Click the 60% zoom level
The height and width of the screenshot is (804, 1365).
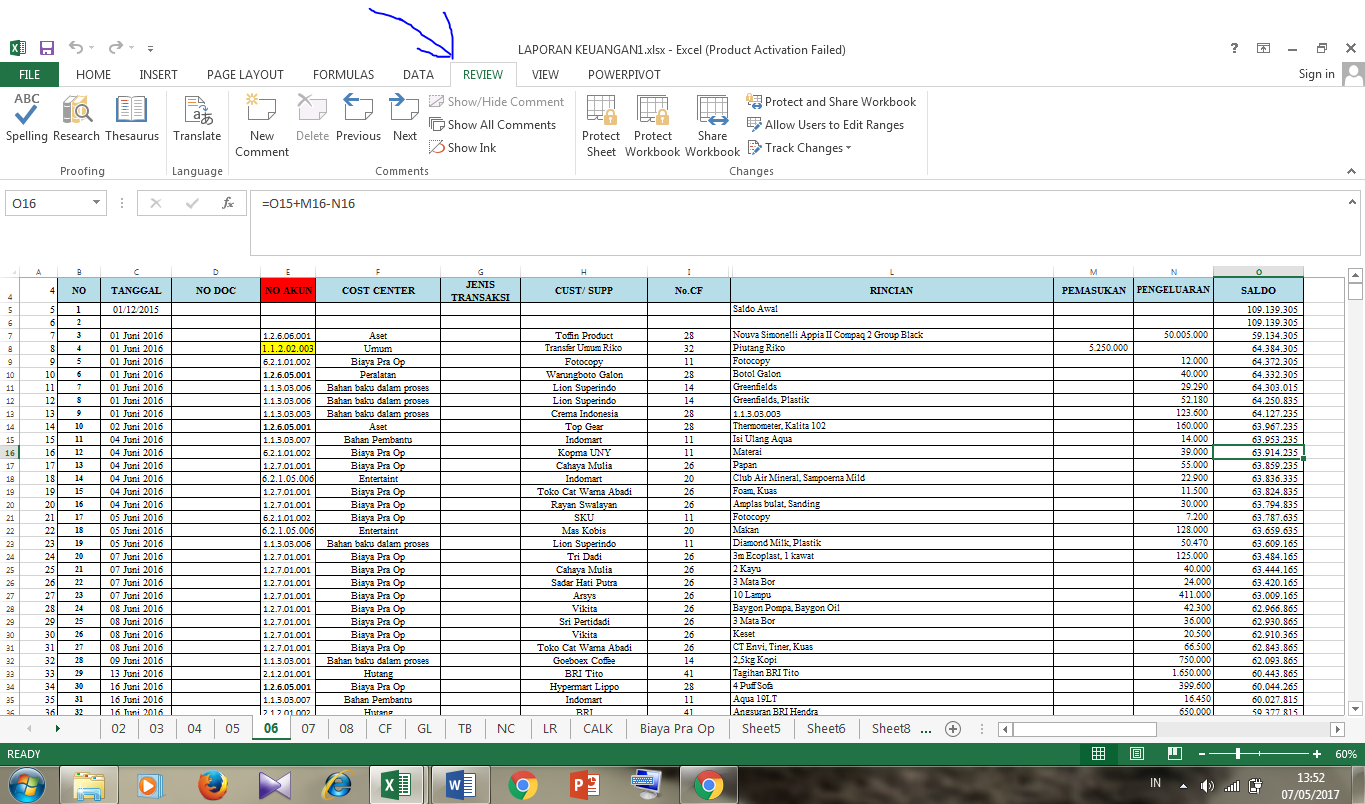tap(1346, 754)
